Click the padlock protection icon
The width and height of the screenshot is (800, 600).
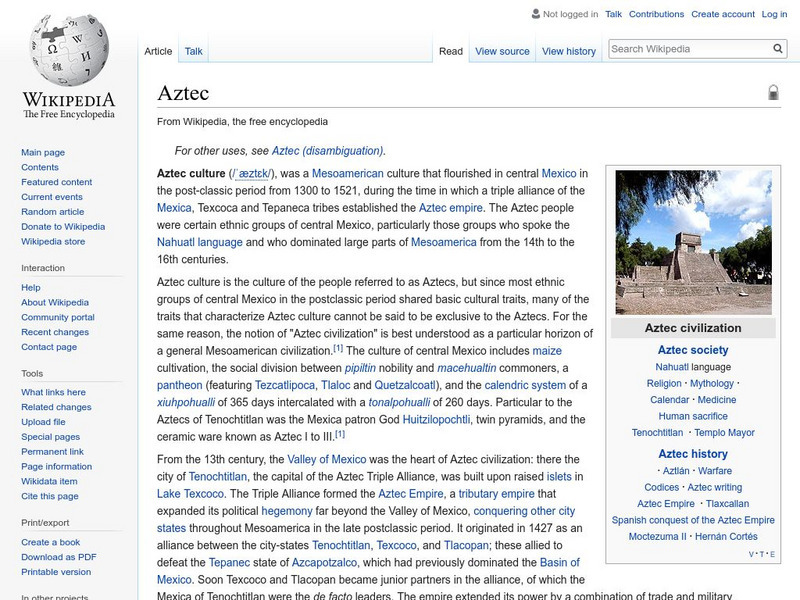pos(773,93)
